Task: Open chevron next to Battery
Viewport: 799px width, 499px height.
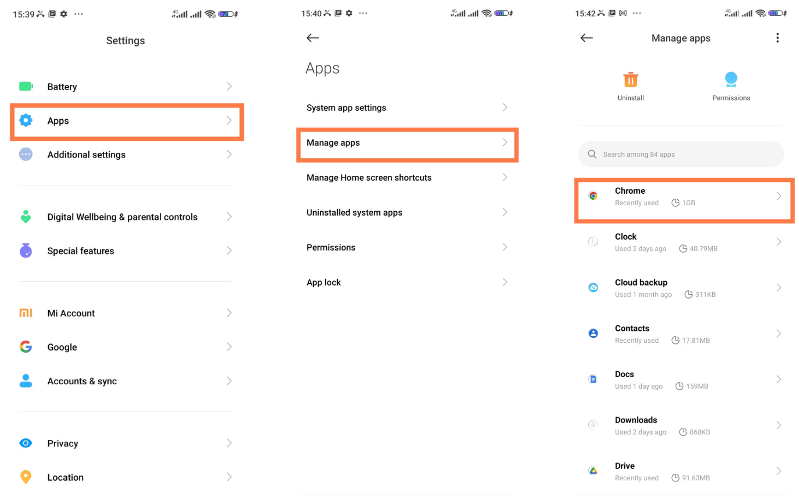Action: click(229, 86)
